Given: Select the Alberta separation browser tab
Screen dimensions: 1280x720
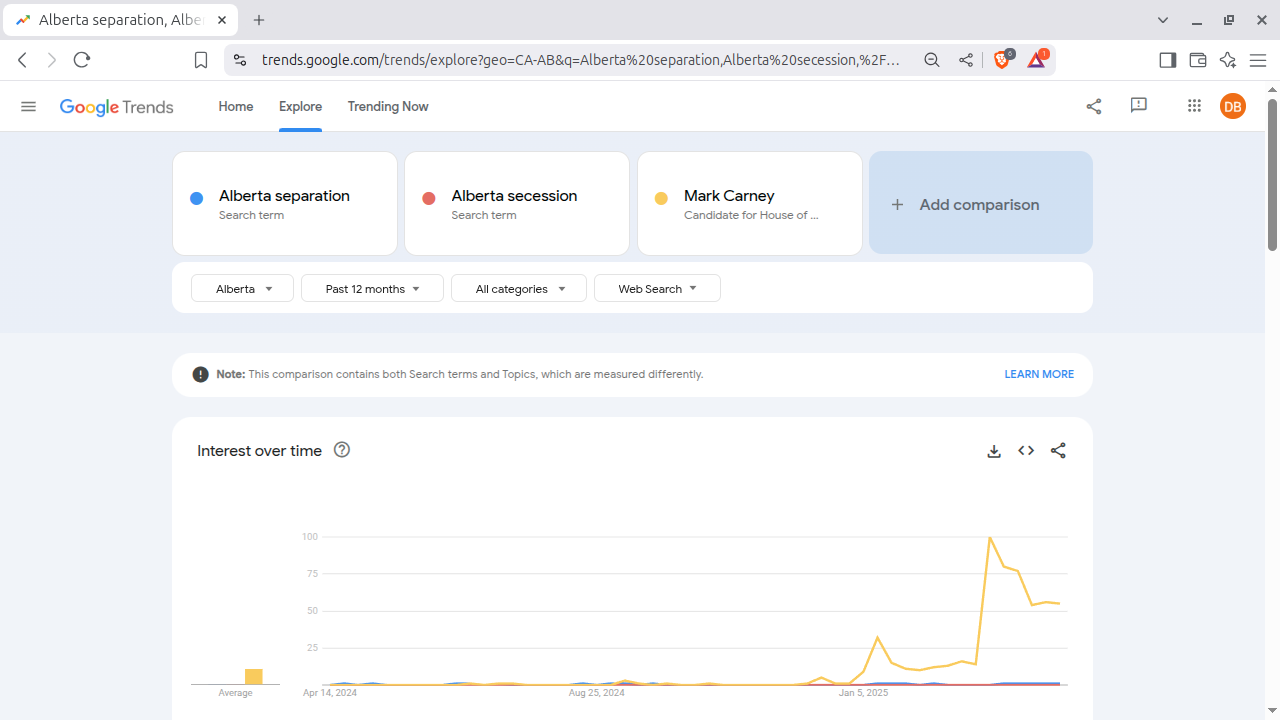Looking at the screenshot, I should click(x=120, y=20).
